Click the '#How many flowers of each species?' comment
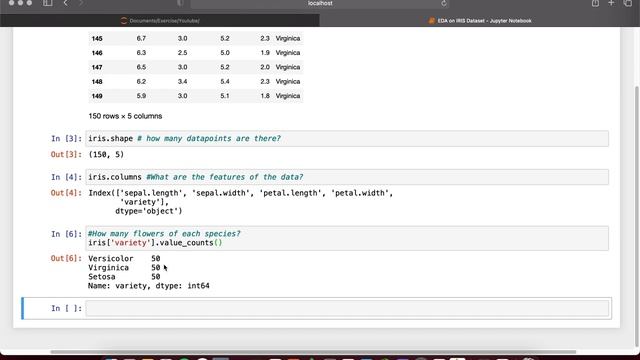 (164, 234)
